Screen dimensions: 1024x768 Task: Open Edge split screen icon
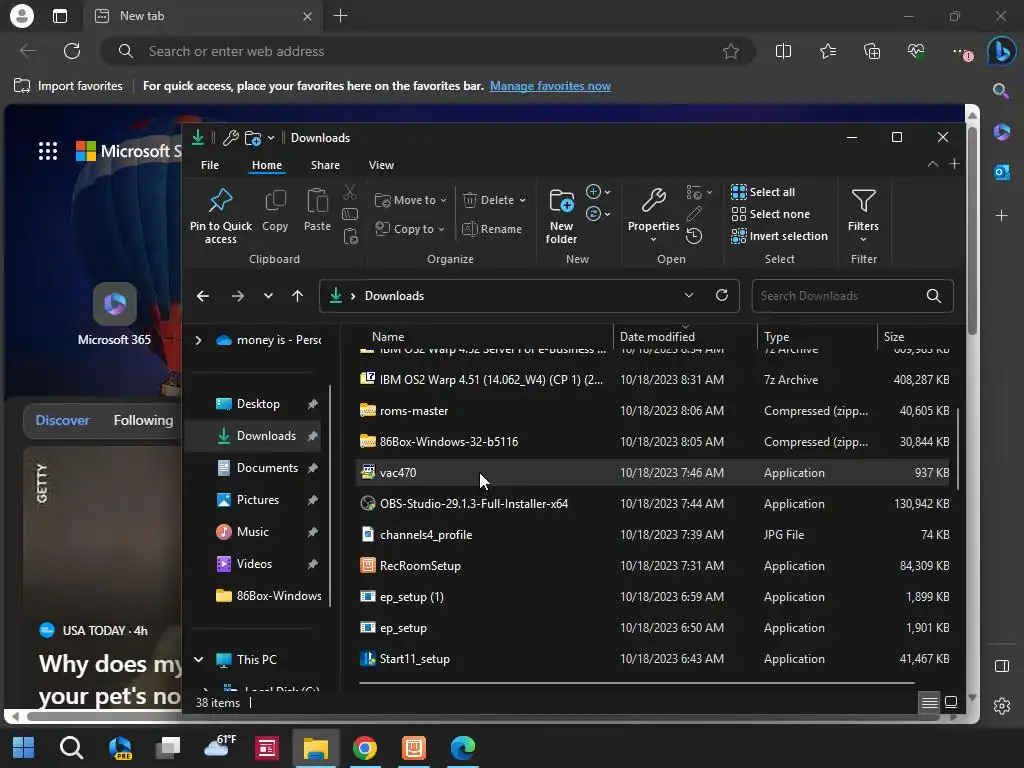[x=783, y=52]
